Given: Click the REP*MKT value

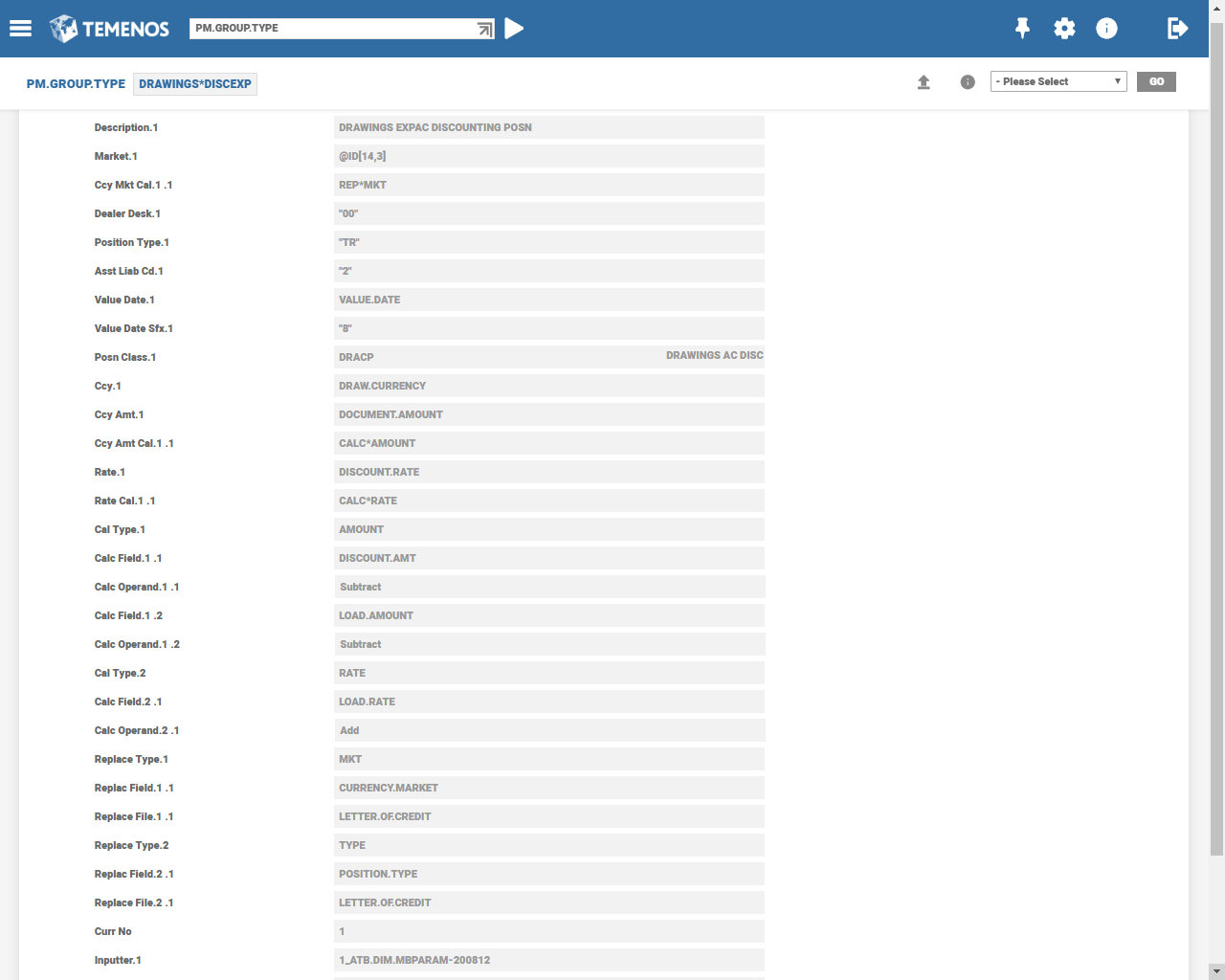Looking at the screenshot, I should (x=549, y=185).
